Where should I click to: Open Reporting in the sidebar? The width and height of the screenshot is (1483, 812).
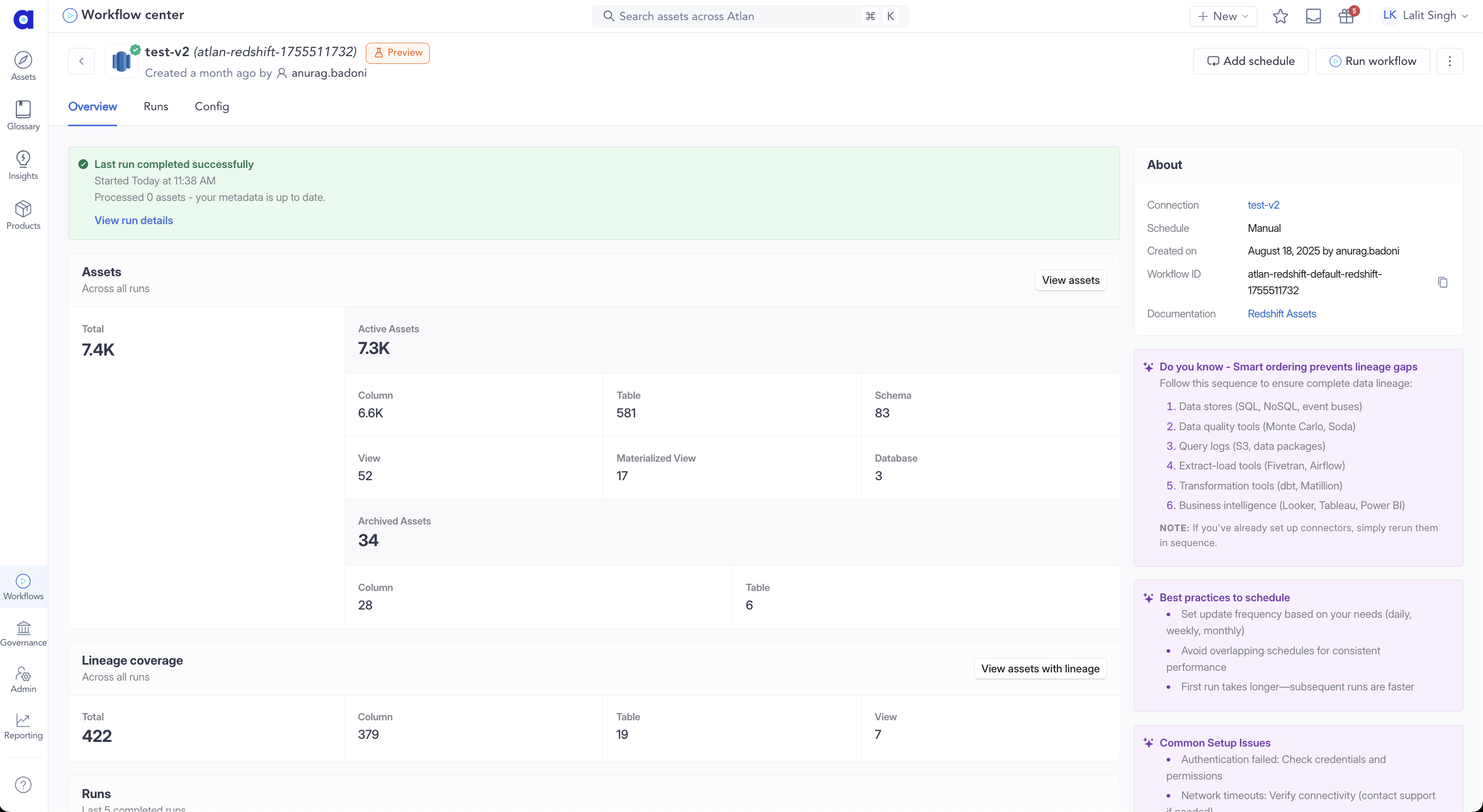click(23, 726)
